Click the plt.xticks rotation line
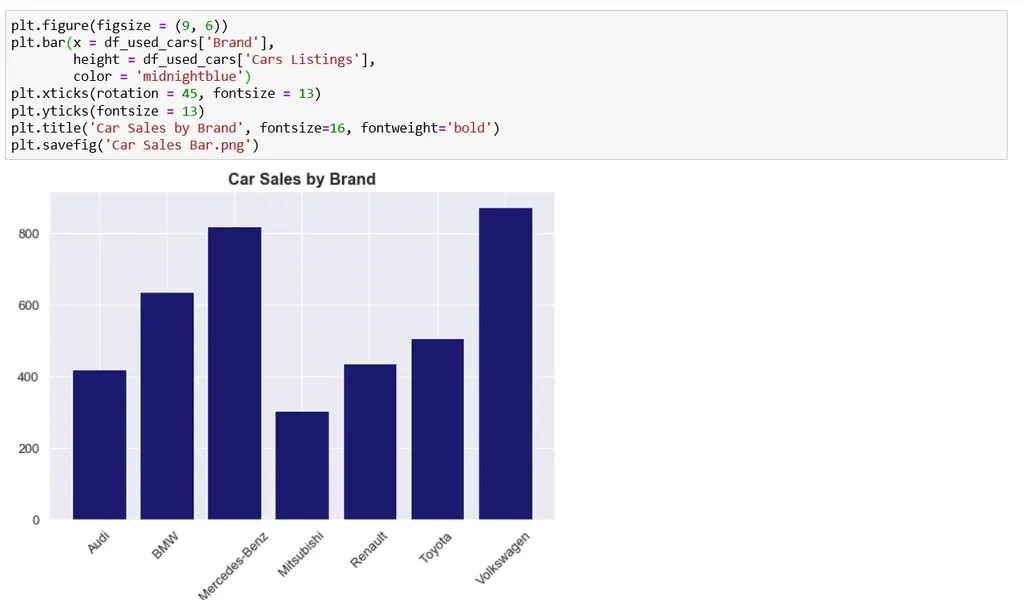The width and height of the screenshot is (1024, 600). pyautogui.click(x=166, y=93)
